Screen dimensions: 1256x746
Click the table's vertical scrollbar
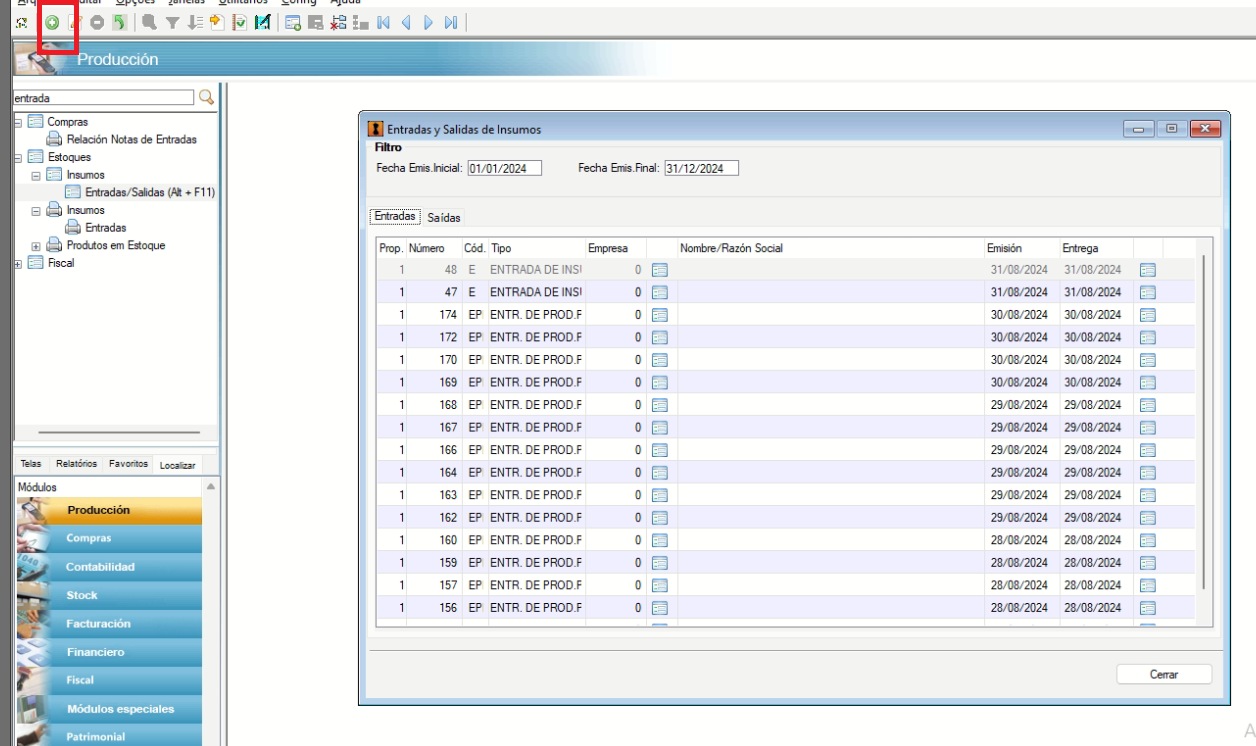point(1203,420)
